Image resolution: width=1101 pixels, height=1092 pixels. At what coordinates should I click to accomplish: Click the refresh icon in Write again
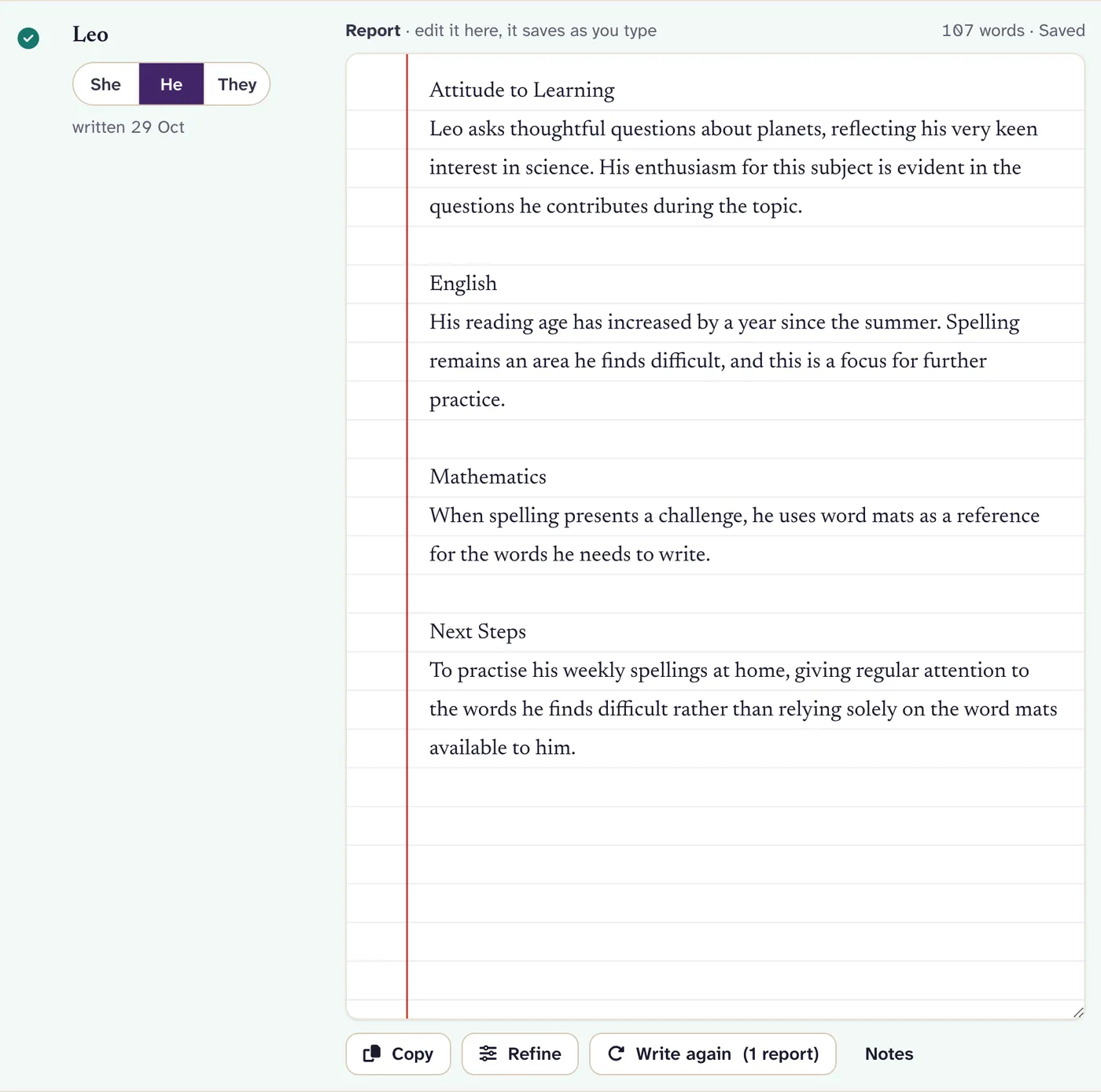(x=617, y=1053)
